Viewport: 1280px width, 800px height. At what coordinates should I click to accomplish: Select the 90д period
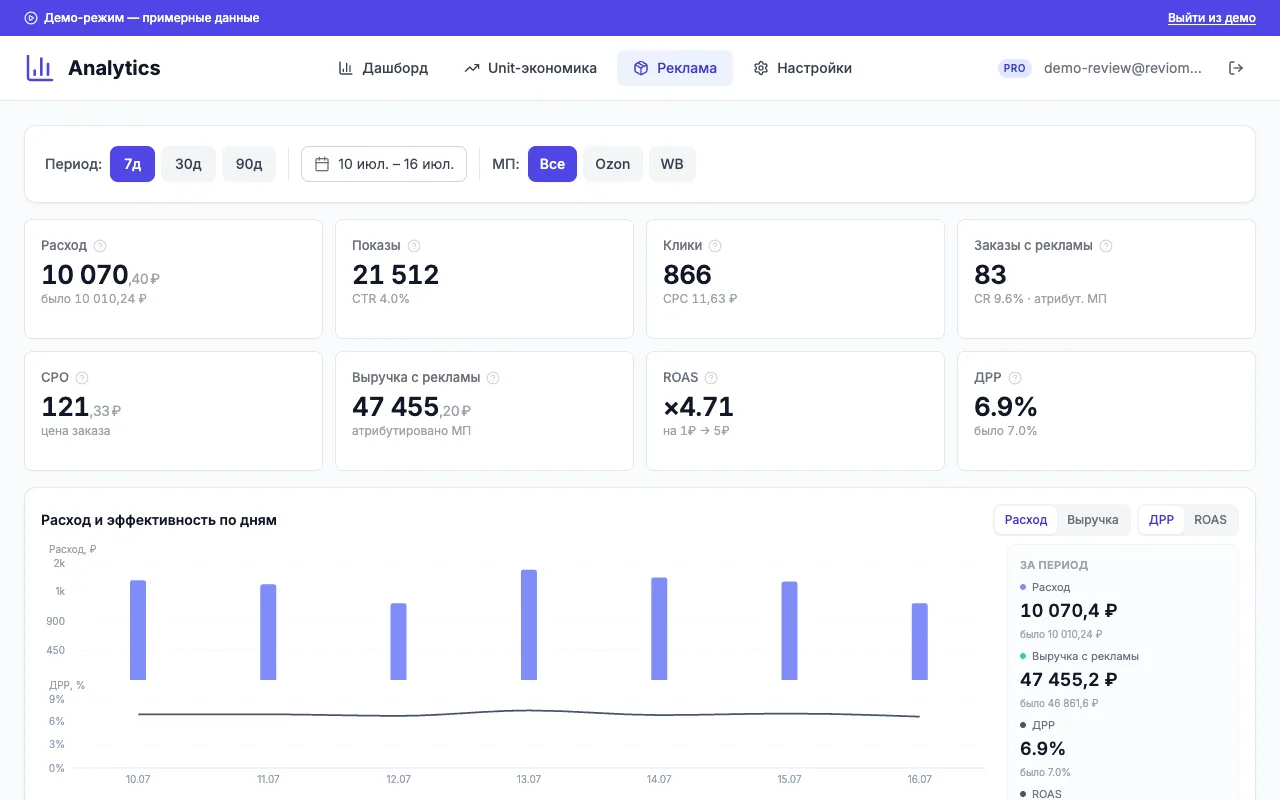(249, 164)
